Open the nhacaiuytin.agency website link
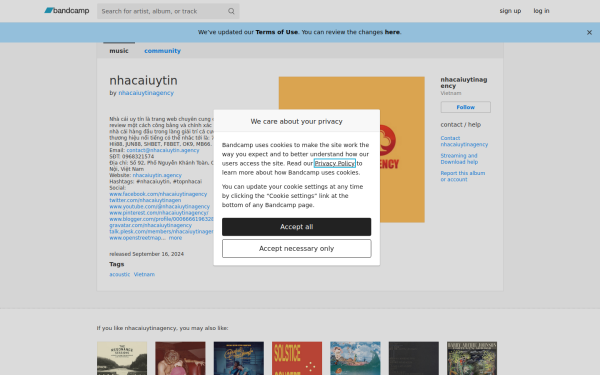 [157, 175]
